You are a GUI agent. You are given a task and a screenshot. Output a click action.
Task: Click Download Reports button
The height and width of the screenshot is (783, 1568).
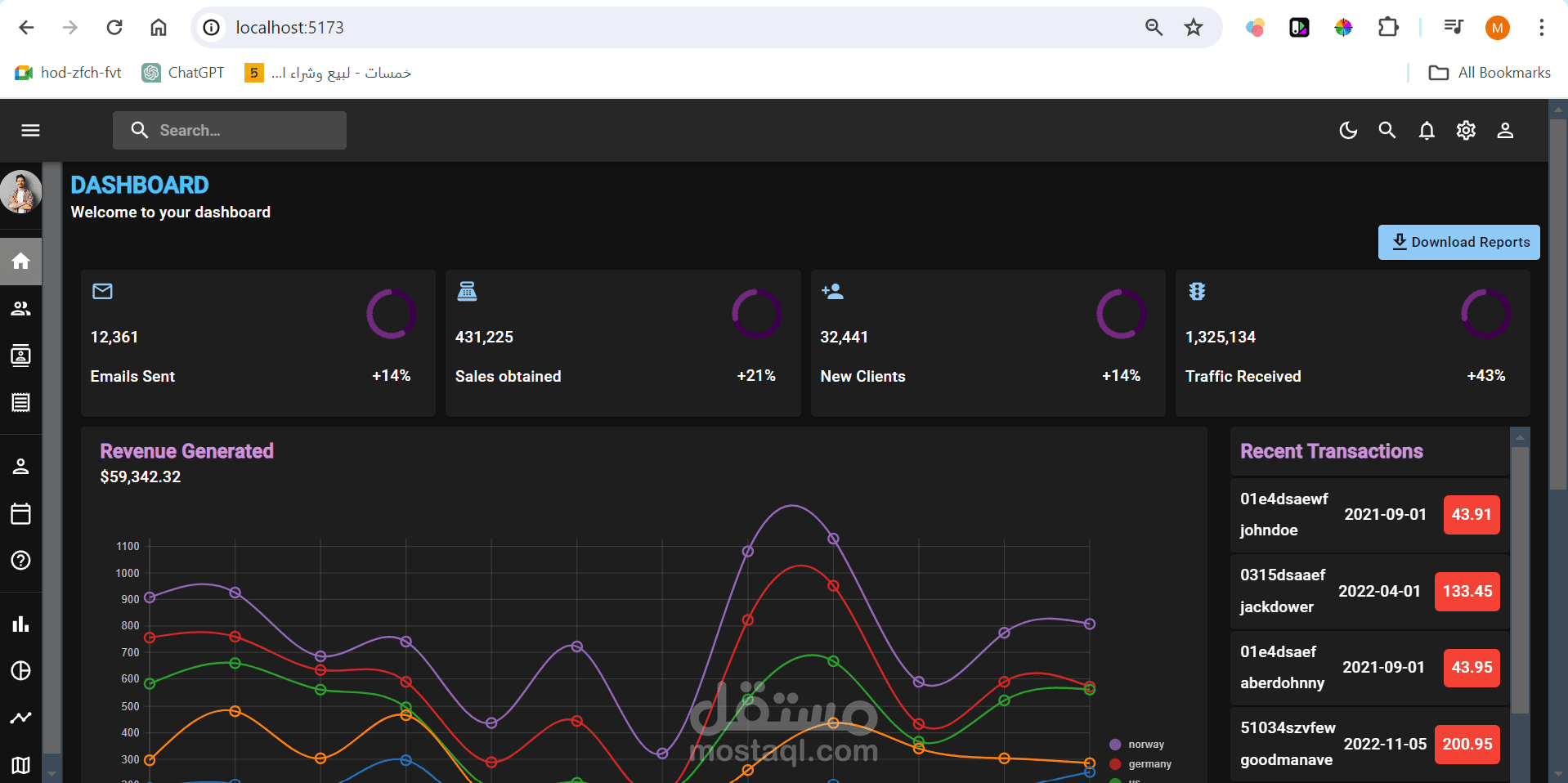tap(1458, 242)
